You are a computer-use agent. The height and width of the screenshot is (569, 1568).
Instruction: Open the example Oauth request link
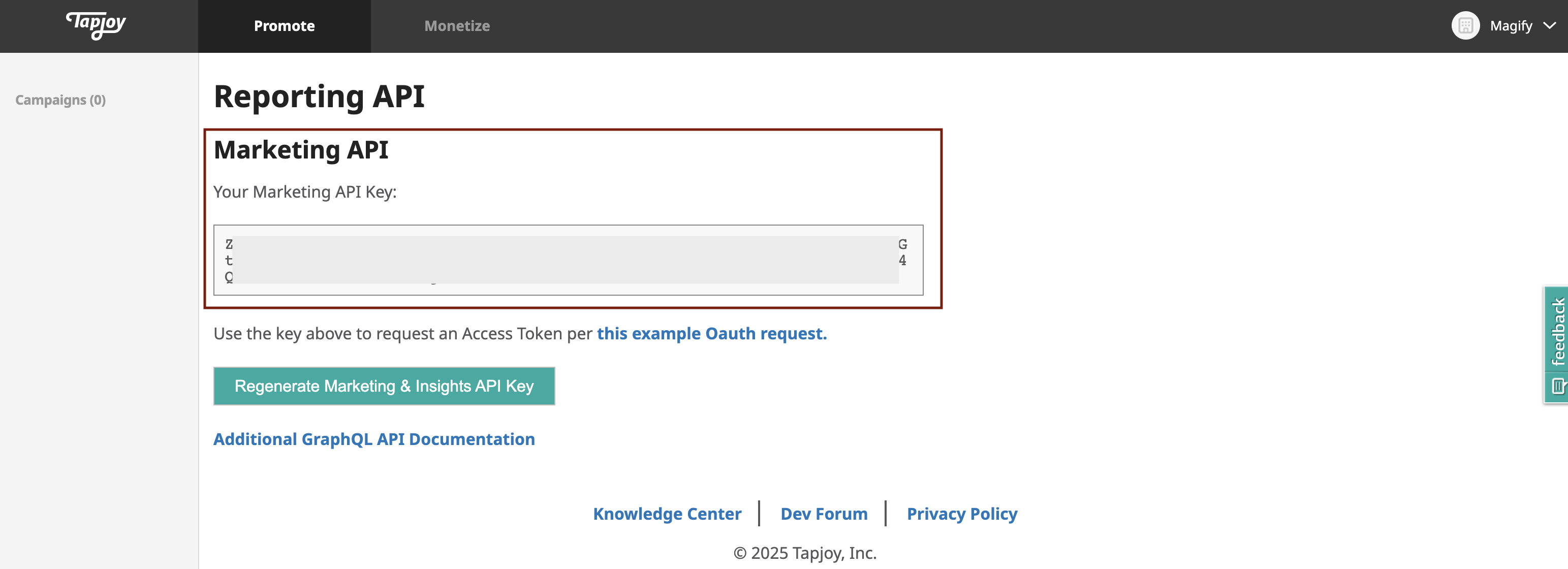(x=711, y=333)
